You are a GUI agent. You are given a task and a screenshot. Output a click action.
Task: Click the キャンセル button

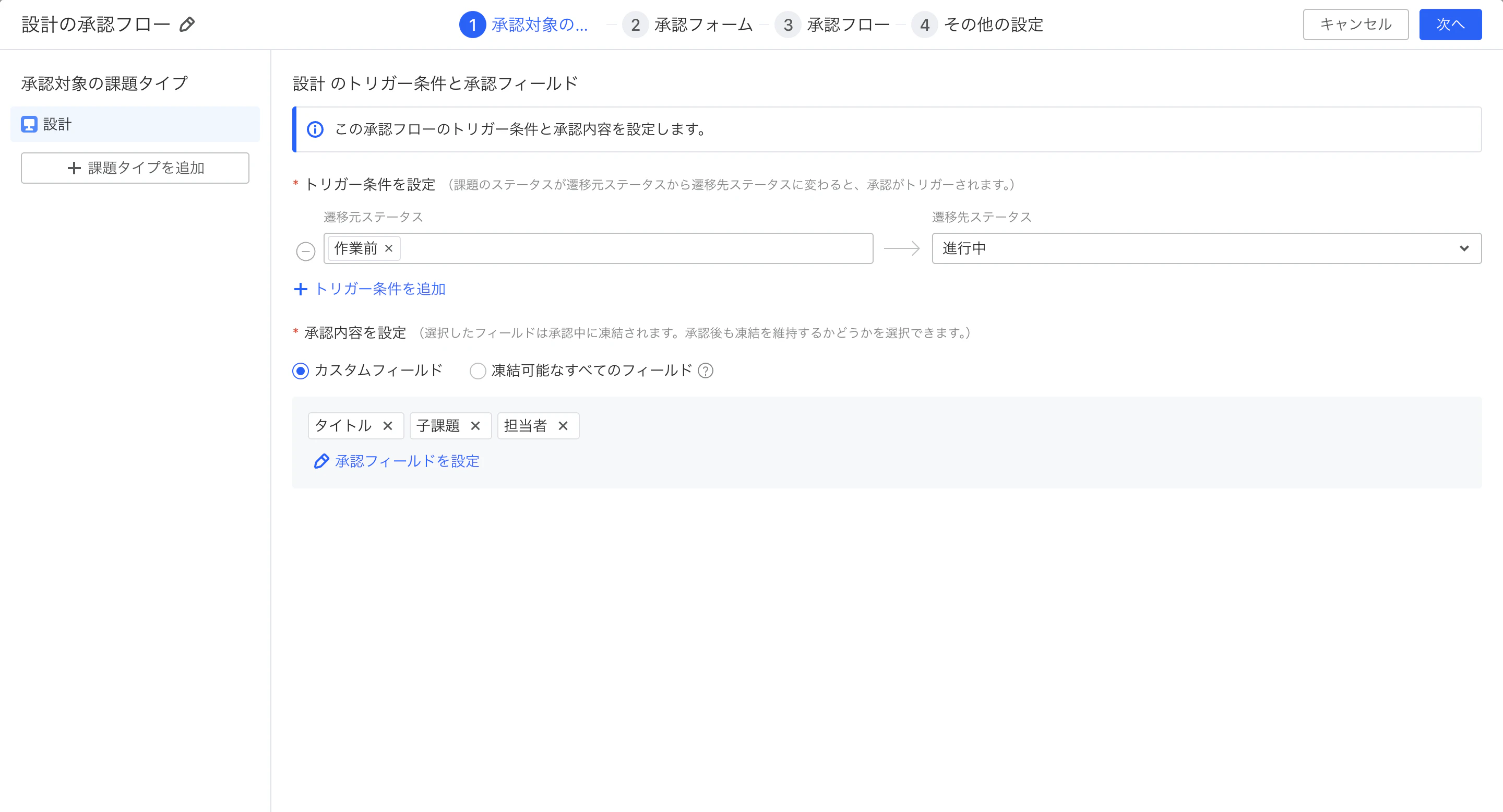click(1356, 25)
